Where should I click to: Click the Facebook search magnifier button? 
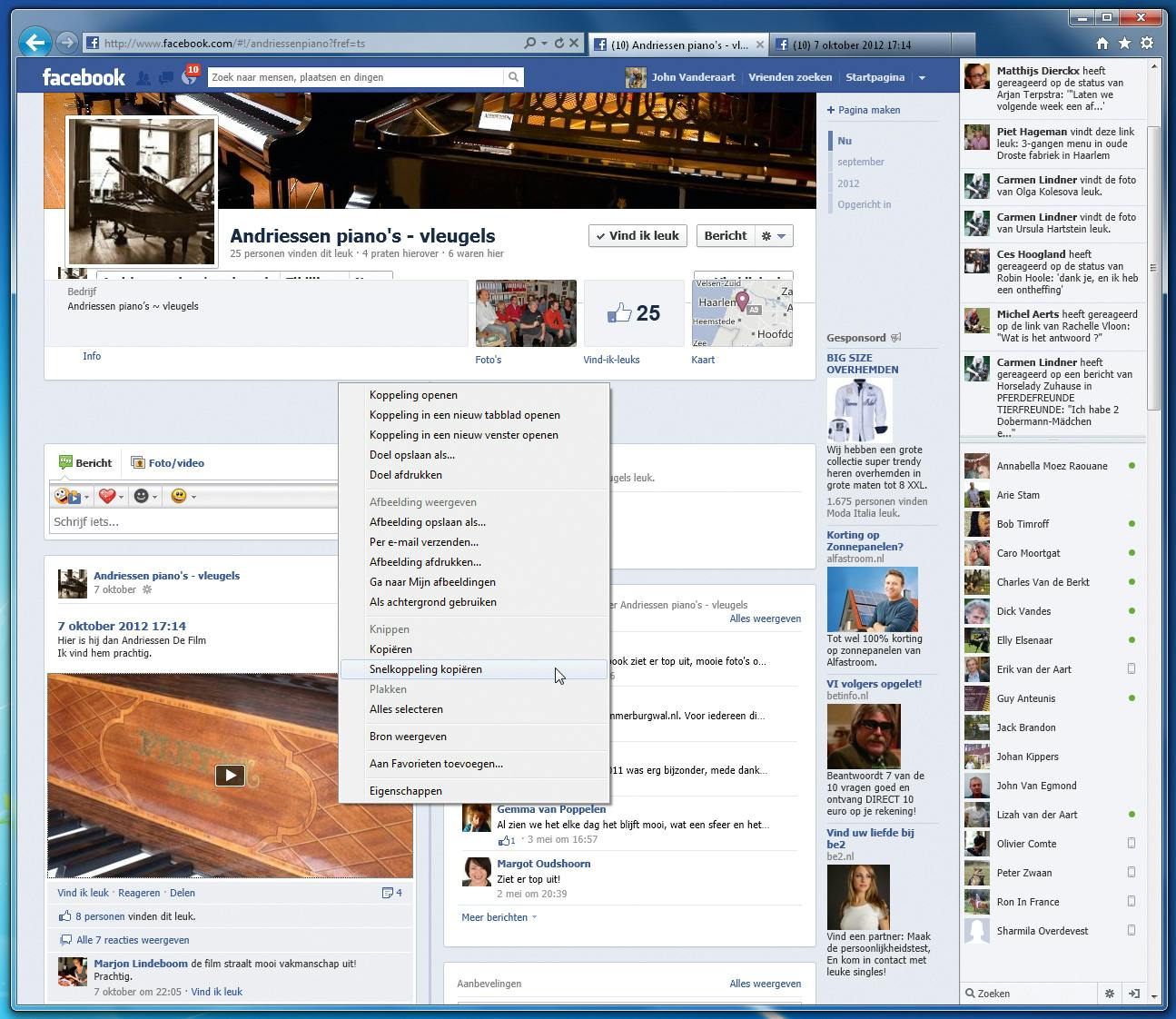click(513, 77)
